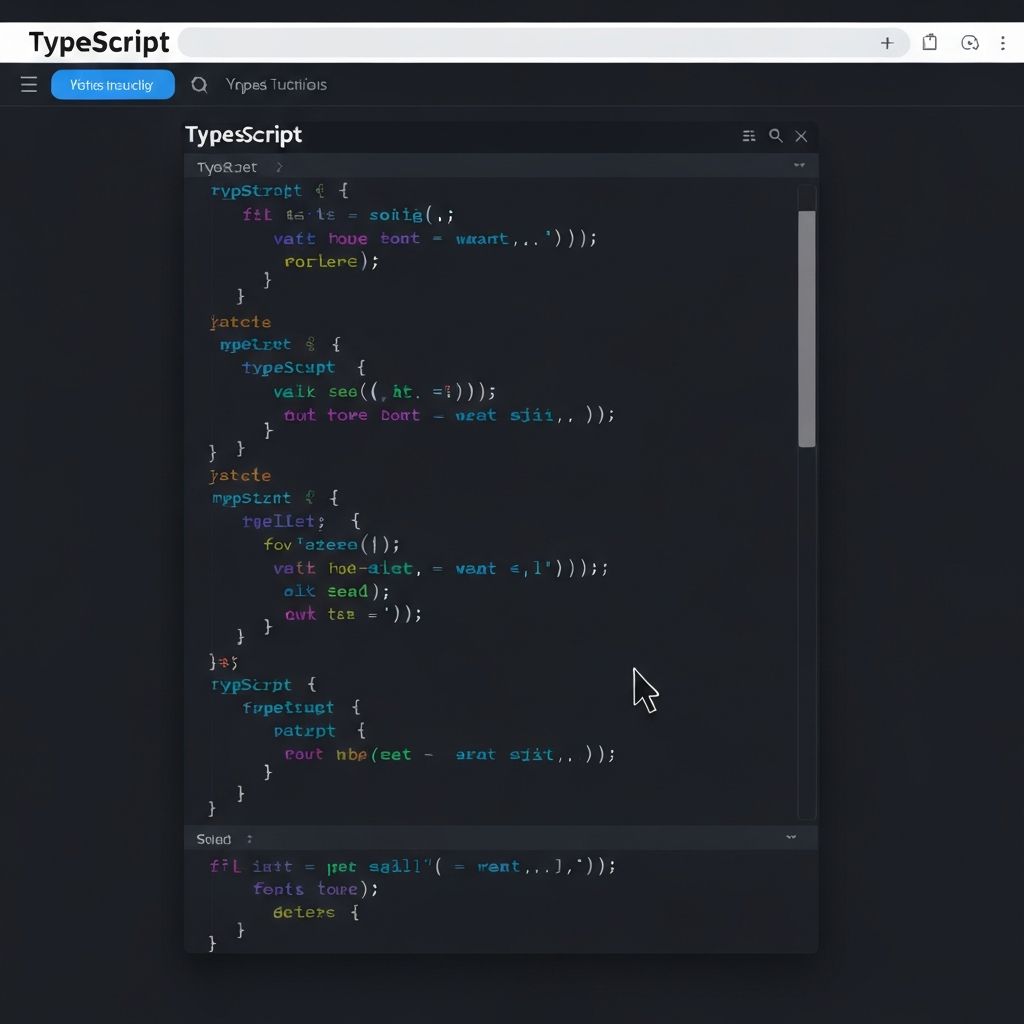This screenshot has width=1024, height=1024.
Task: Open the browser hamburger menu
Action: pos(28,84)
